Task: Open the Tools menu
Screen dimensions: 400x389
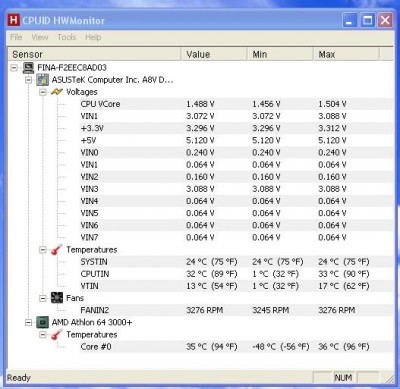Action: [67, 37]
